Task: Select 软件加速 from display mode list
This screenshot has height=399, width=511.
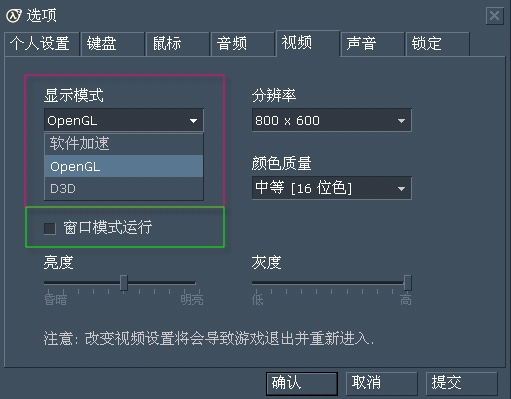Action: 124,144
